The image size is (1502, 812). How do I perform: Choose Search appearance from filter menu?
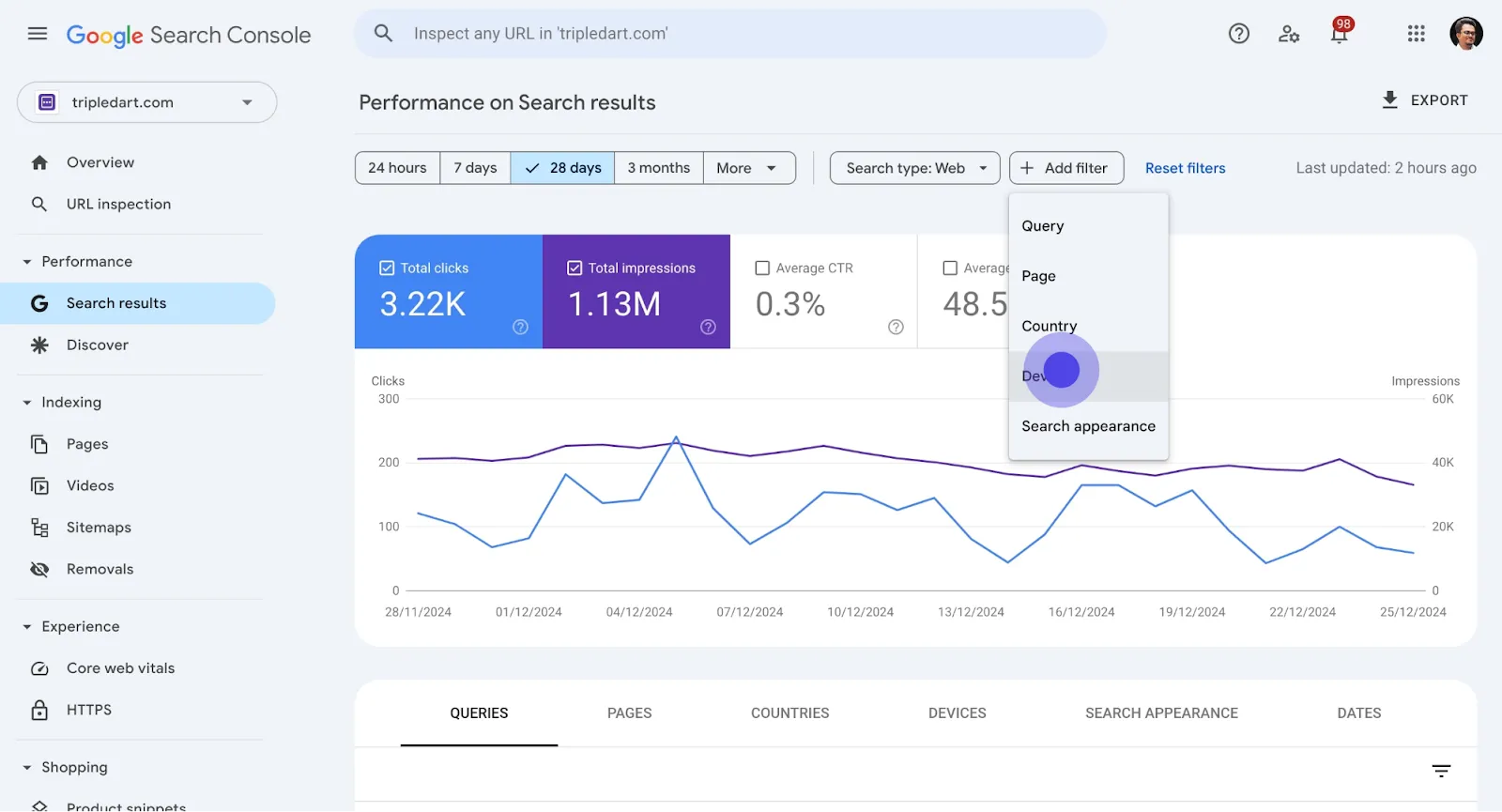1088,426
